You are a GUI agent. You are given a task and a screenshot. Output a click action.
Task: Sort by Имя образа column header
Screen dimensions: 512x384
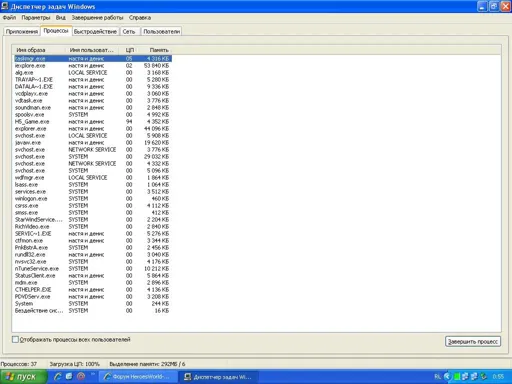[39, 50]
